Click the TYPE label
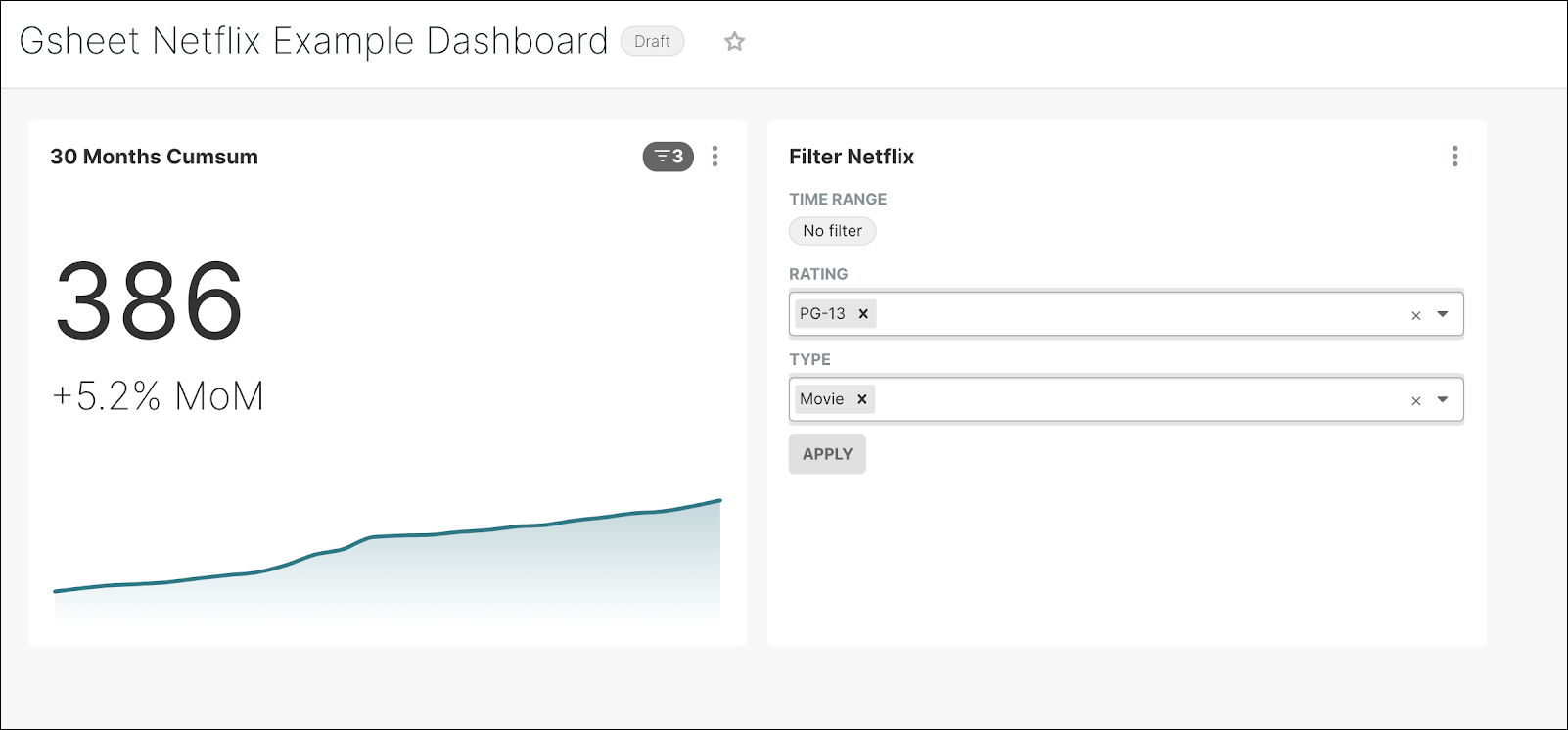The image size is (1568, 730). coord(809,359)
